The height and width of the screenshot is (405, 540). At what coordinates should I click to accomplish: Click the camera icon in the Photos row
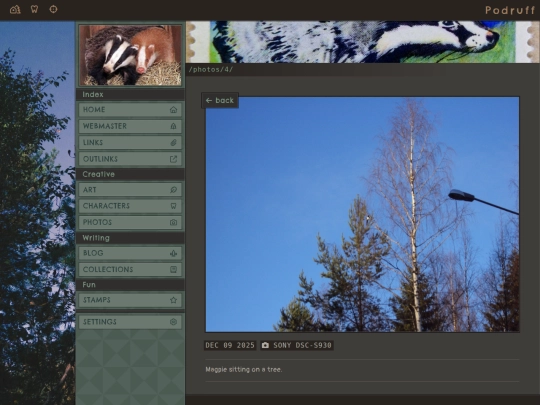173,222
